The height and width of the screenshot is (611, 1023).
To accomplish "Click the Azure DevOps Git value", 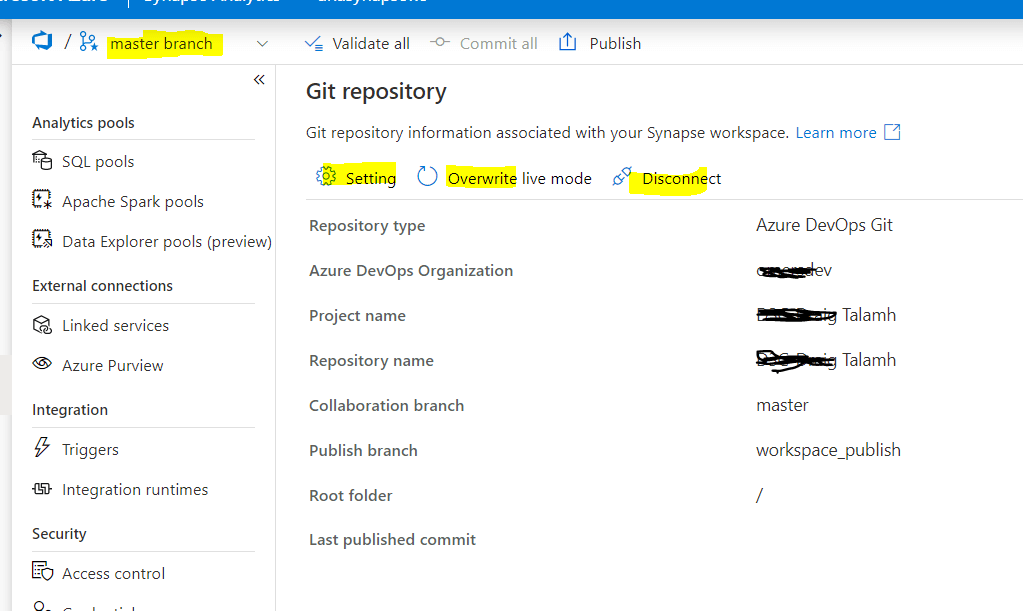I will pos(824,225).
